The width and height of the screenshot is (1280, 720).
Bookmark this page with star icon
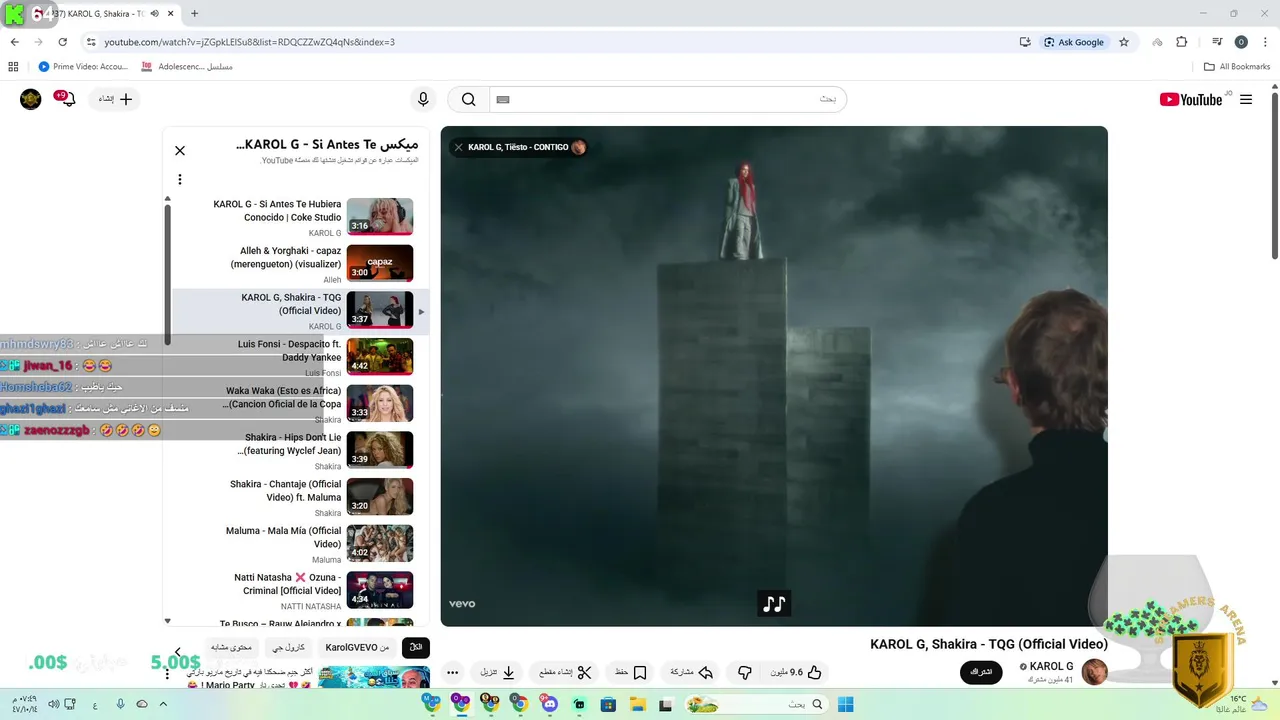pyautogui.click(x=1124, y=42)
